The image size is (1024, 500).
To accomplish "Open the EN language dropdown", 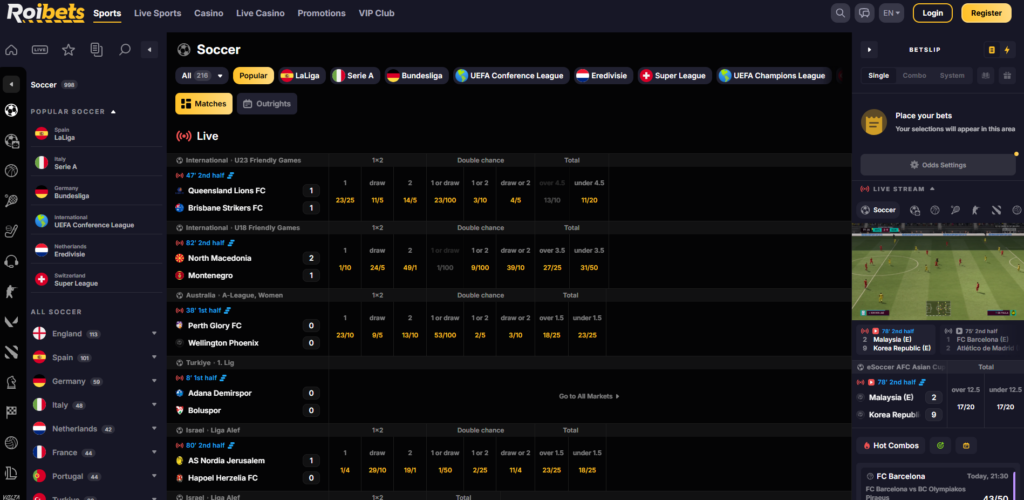I will click(891, 13).
